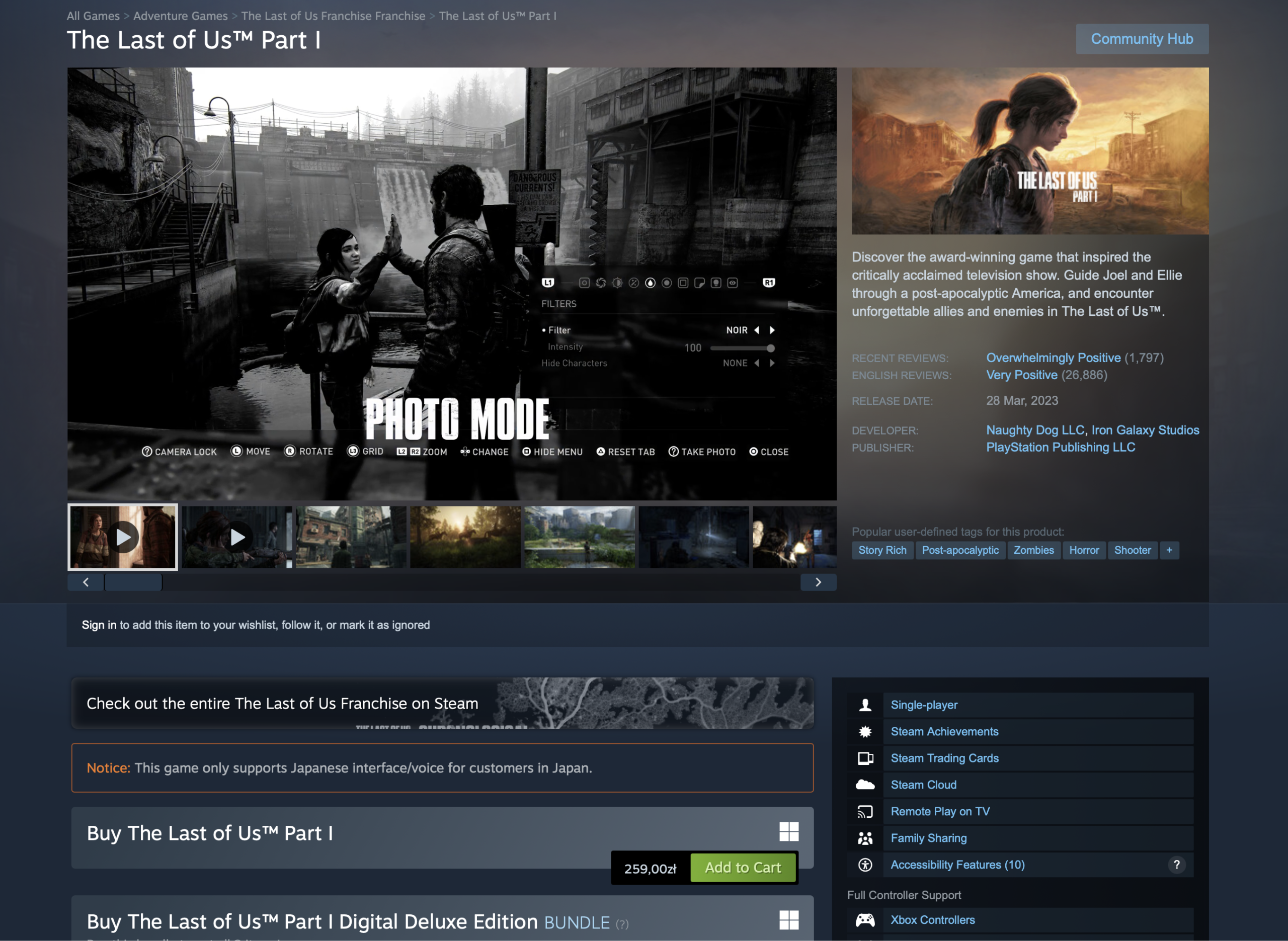Select the Zombies tag

coord(1033,550)
